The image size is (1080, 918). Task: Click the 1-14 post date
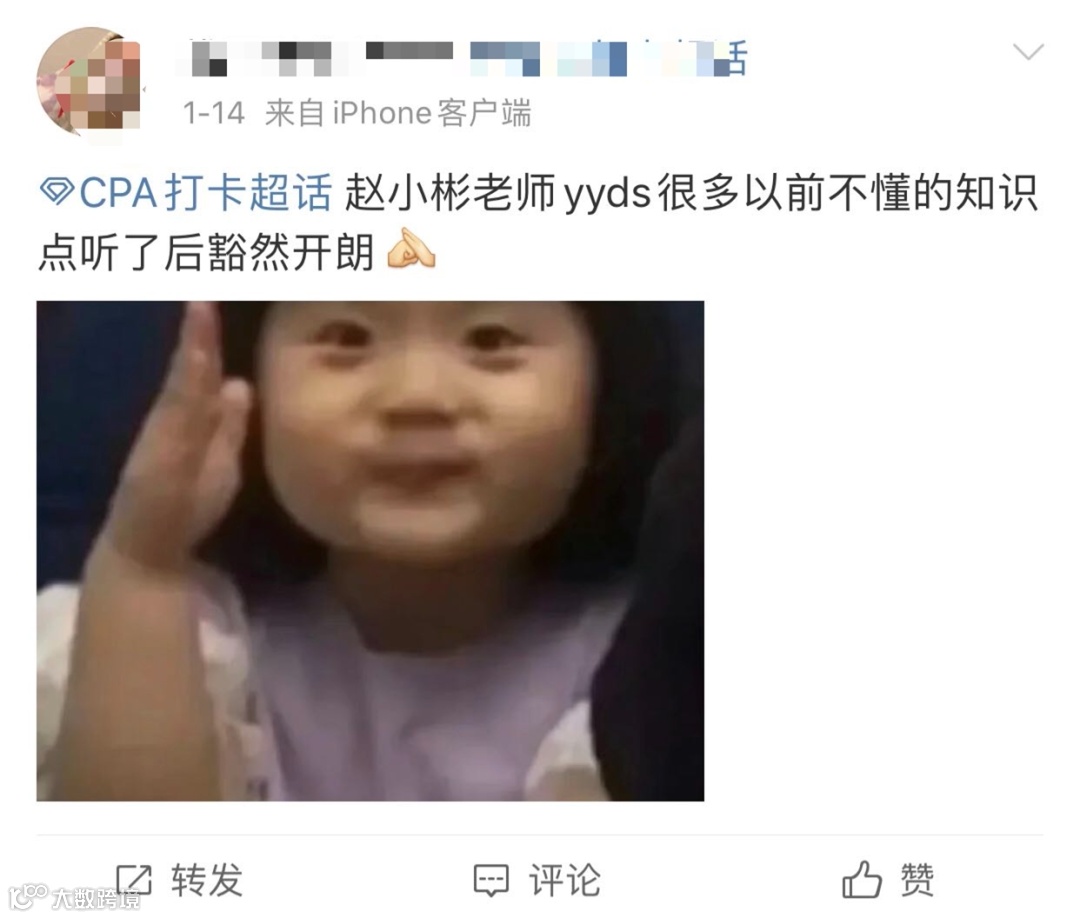(214, 114)
